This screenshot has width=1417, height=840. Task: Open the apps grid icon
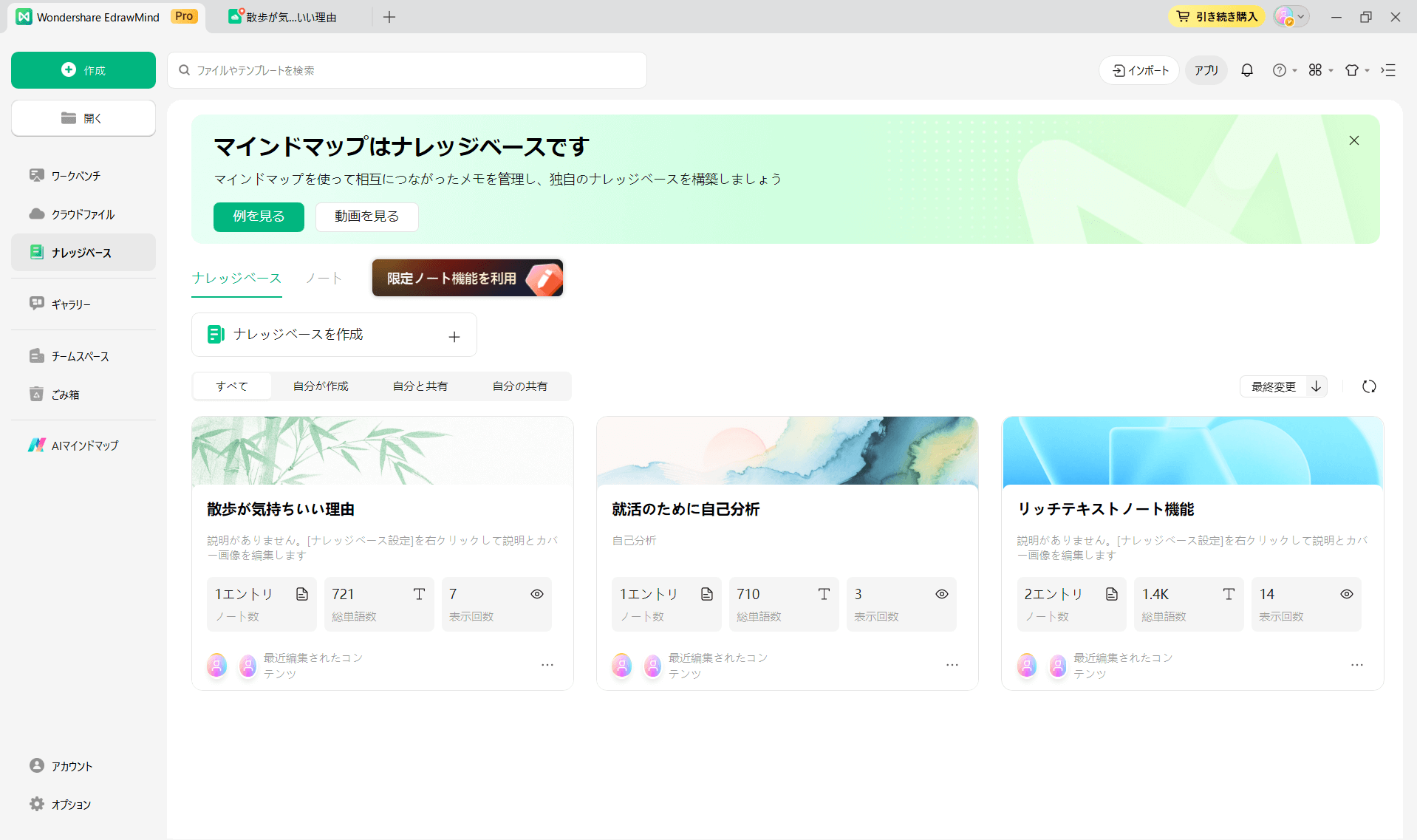[1316, 70]
